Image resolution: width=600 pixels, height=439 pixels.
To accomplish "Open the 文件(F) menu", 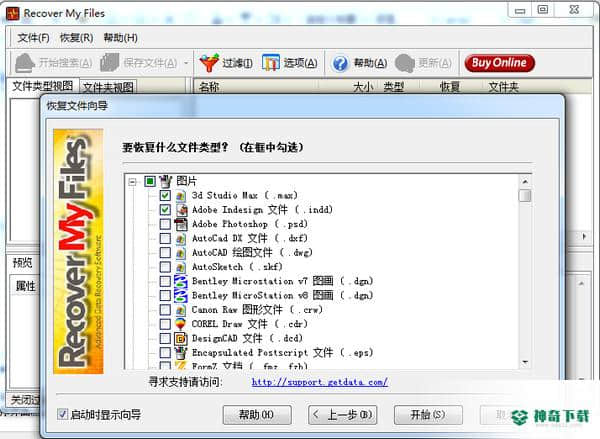I will 33,38.
